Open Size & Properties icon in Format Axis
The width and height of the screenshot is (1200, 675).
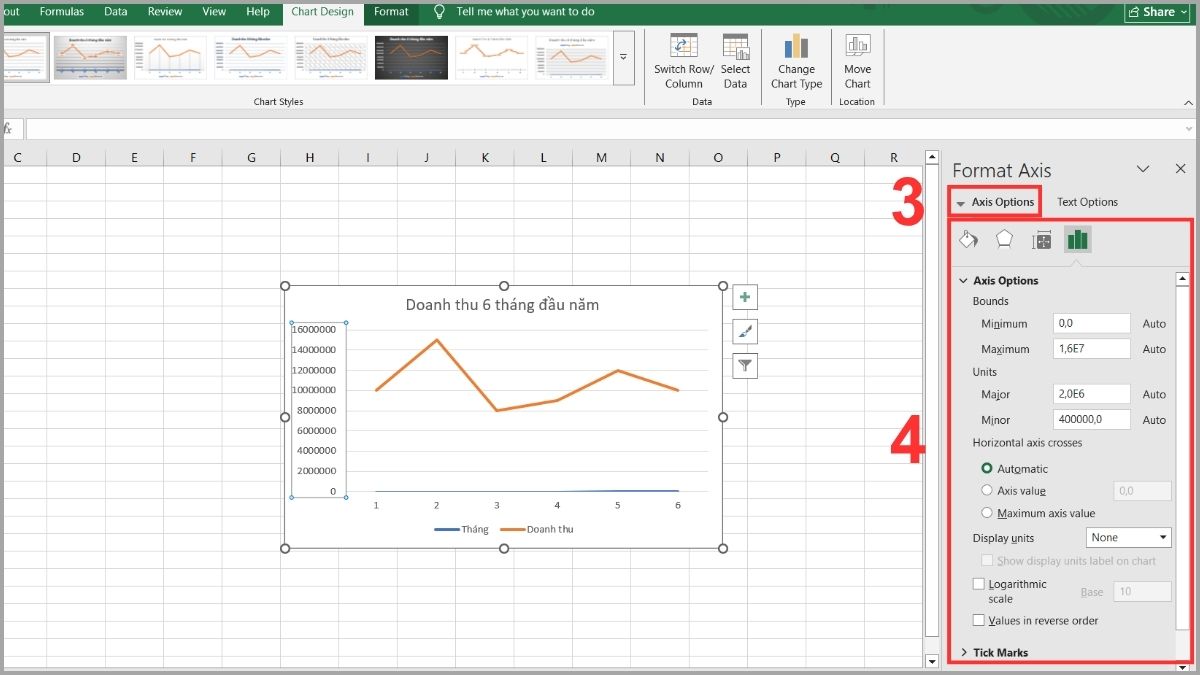point(1041,240)
